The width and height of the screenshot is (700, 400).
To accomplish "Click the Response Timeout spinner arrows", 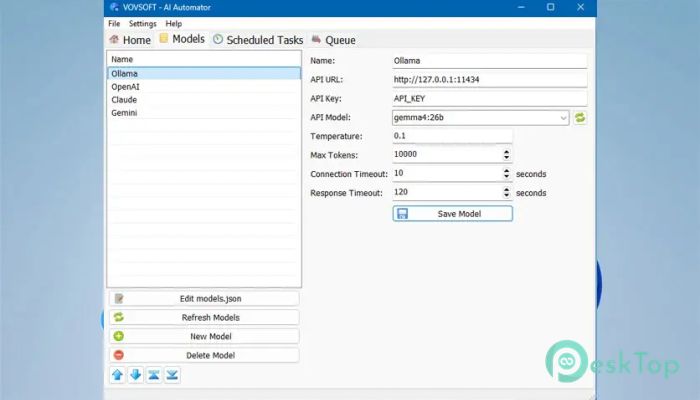I will click(506, 192).
